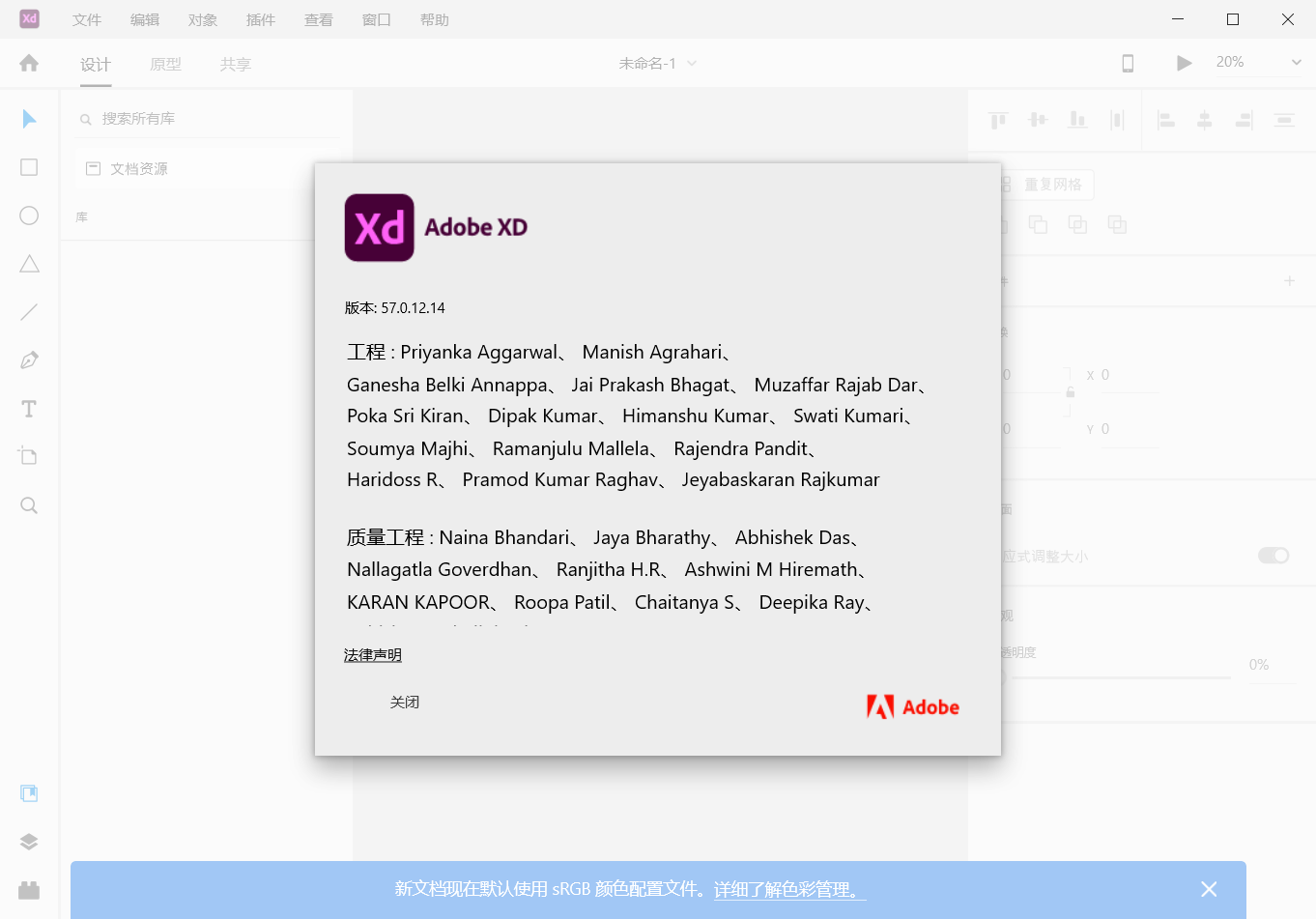Screen dimensions: 1316x919
Task: Toggle the responsive resize switch
Action: pyautogui.click(x=1273, y=556)
